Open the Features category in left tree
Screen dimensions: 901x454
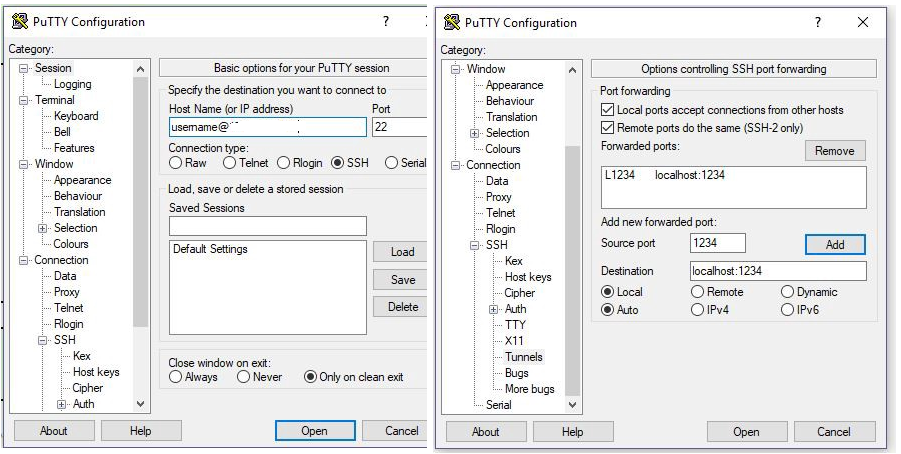point(74,148)
